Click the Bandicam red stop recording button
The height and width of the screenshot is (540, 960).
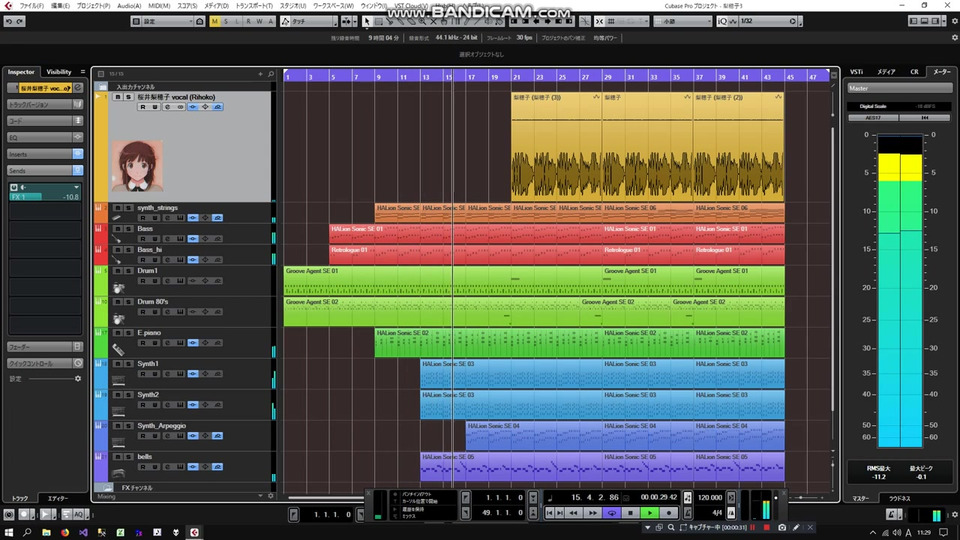[x=767, y=527]
